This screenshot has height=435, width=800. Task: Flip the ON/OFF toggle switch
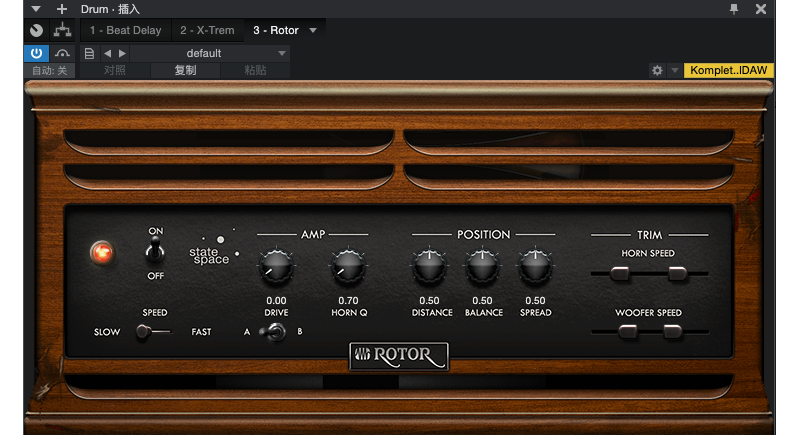click(155, 250)
